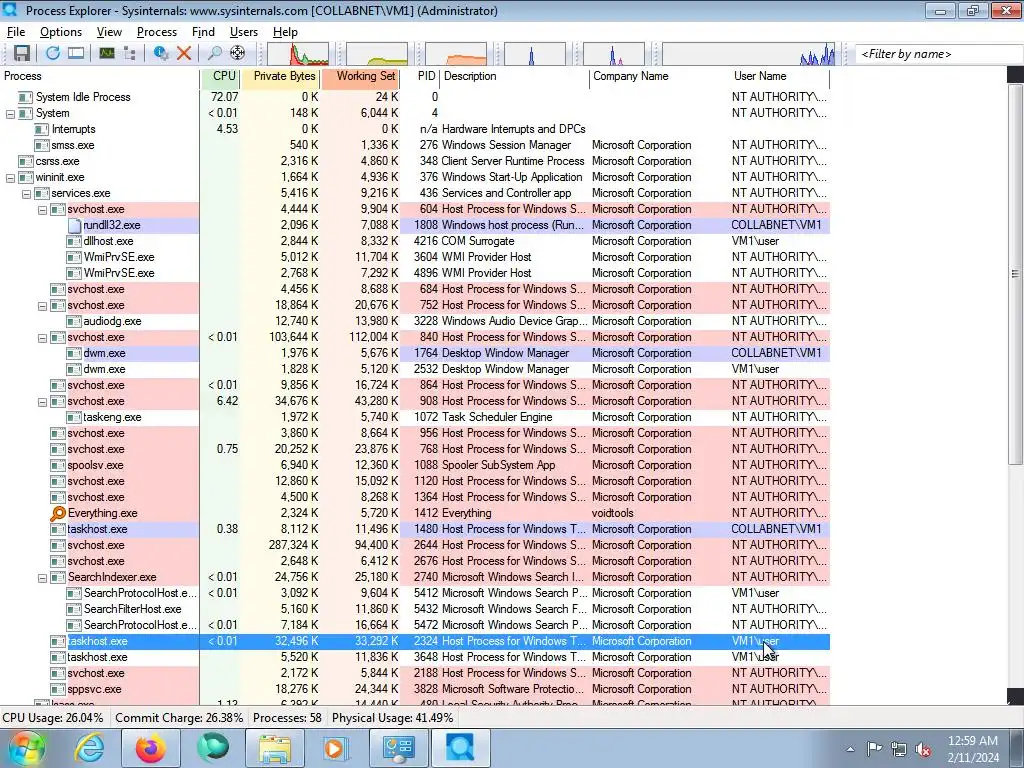Open Find handle or DLL magnifier icon

(214, 54)
